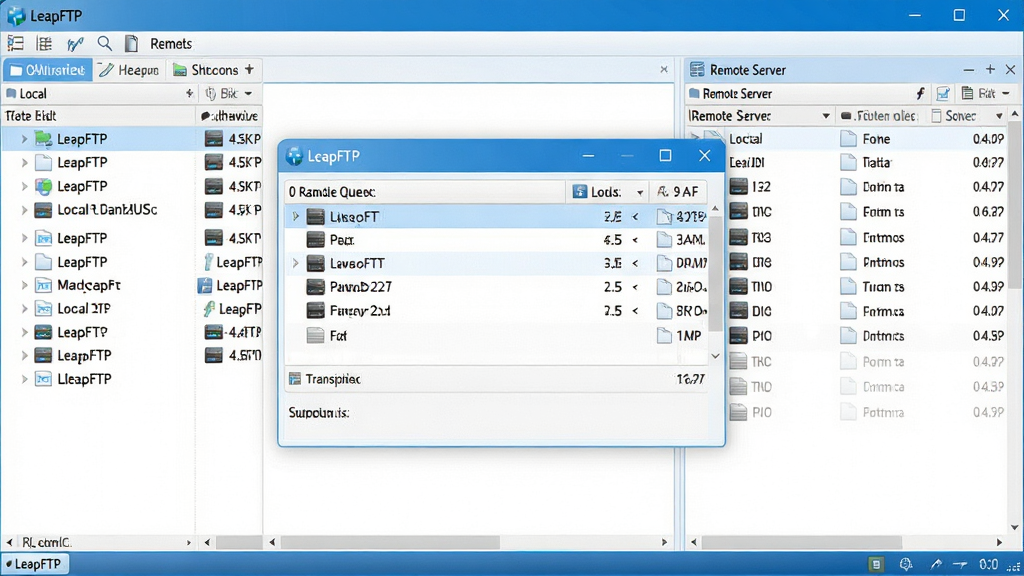The image size is (1024, 576).
Task: Click the file icon next to Tiatta
Action: pos(848,163)
